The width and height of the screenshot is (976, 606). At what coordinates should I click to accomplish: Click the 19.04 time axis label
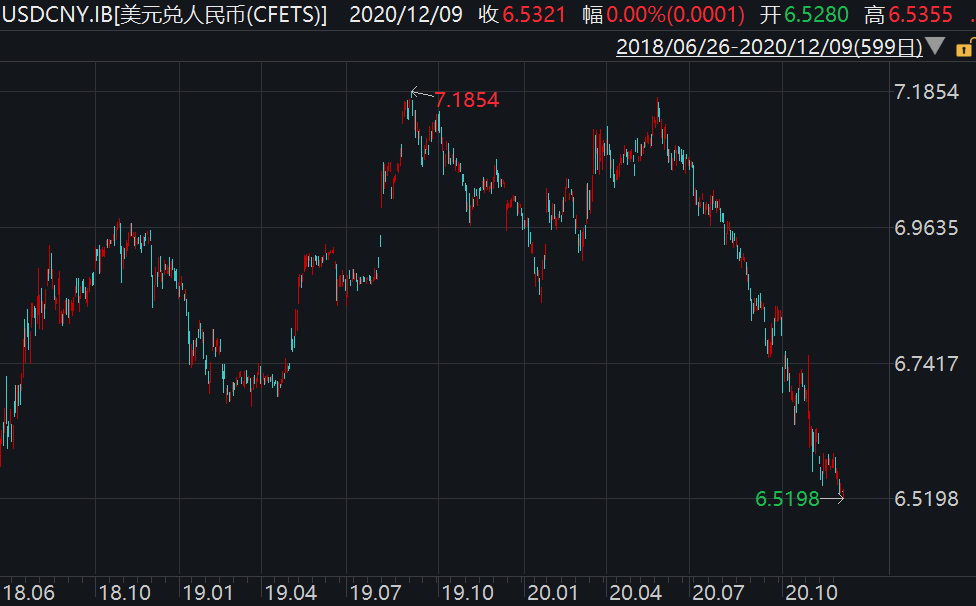[x=291, y=592]
